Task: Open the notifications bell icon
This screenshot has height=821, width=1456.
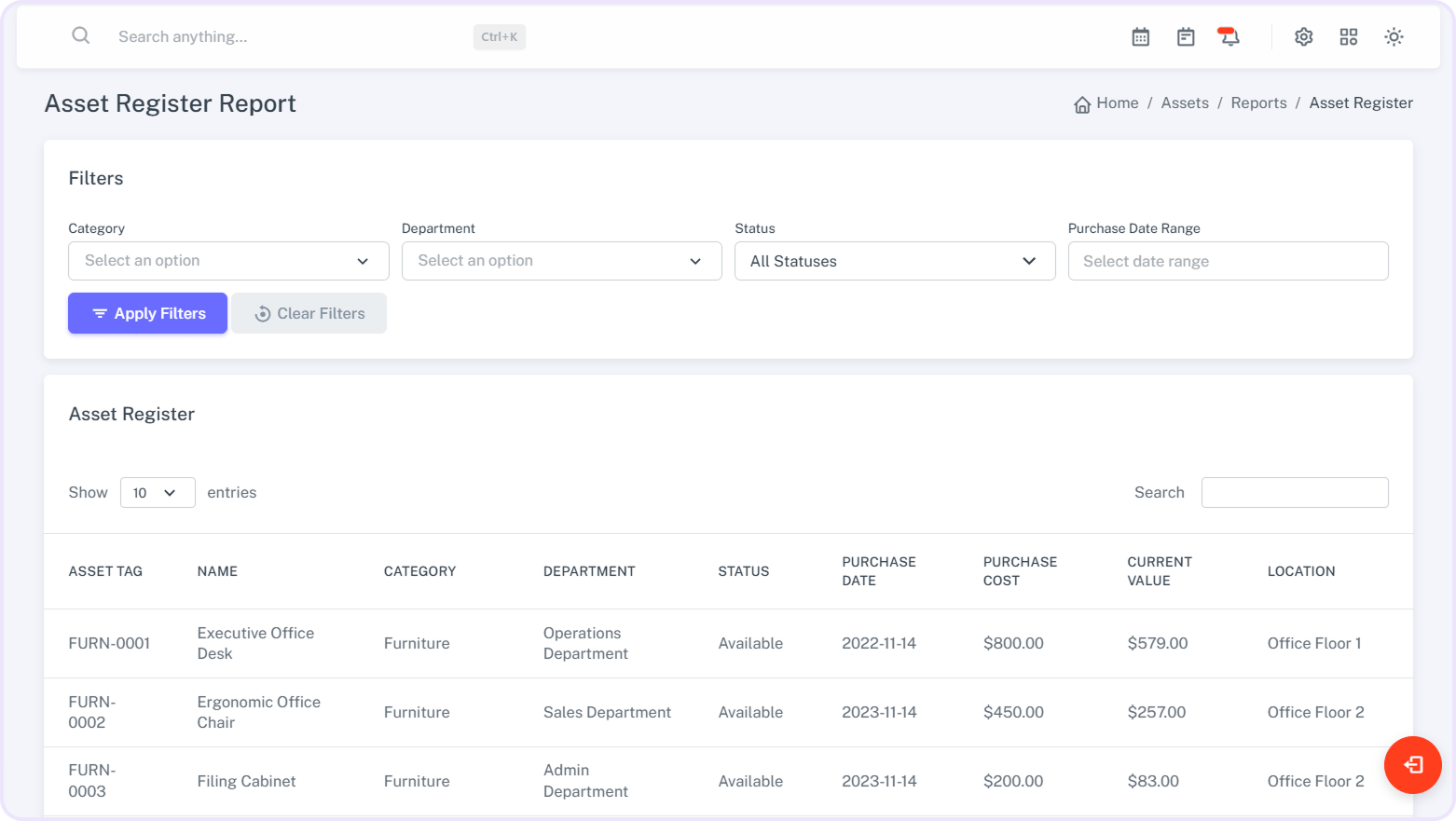Action: [x=1229, y=37]
